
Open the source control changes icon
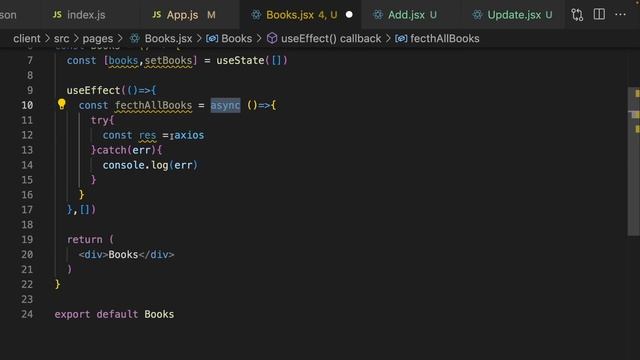tap(577, 15)
